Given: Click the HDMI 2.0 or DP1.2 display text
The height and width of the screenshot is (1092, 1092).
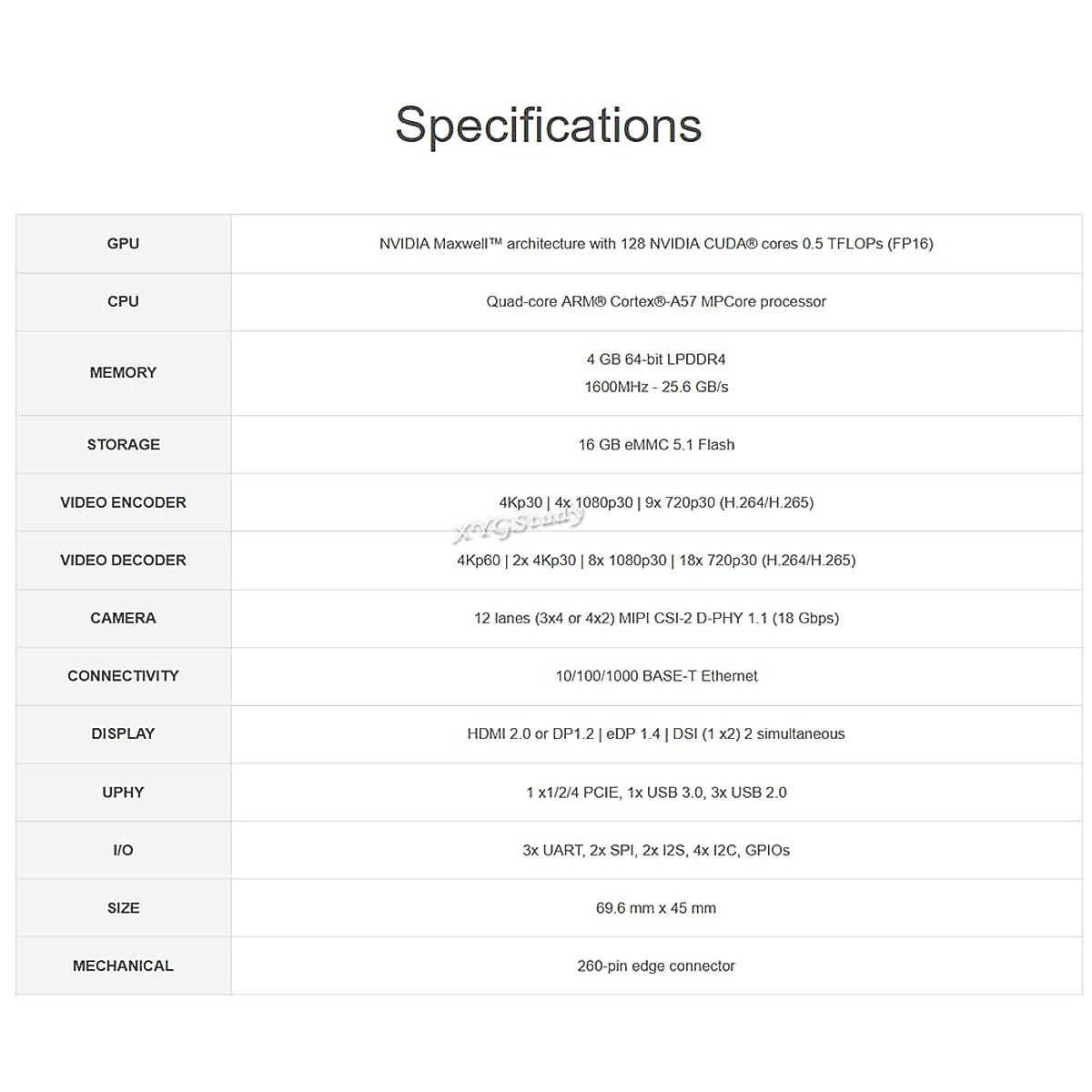Looking at the screenshot, I should coord(655,733).
